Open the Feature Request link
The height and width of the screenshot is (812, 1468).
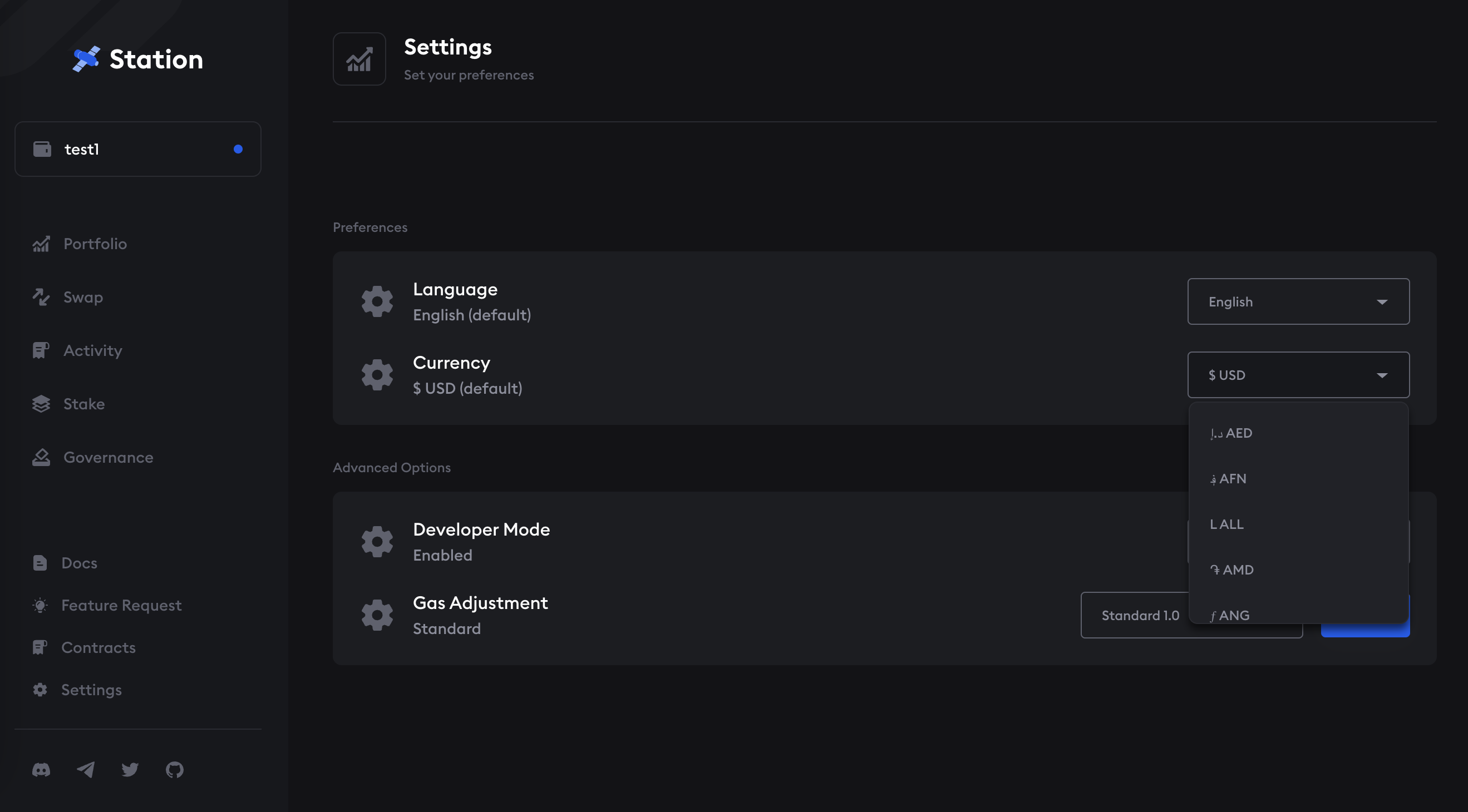(121, 605)
